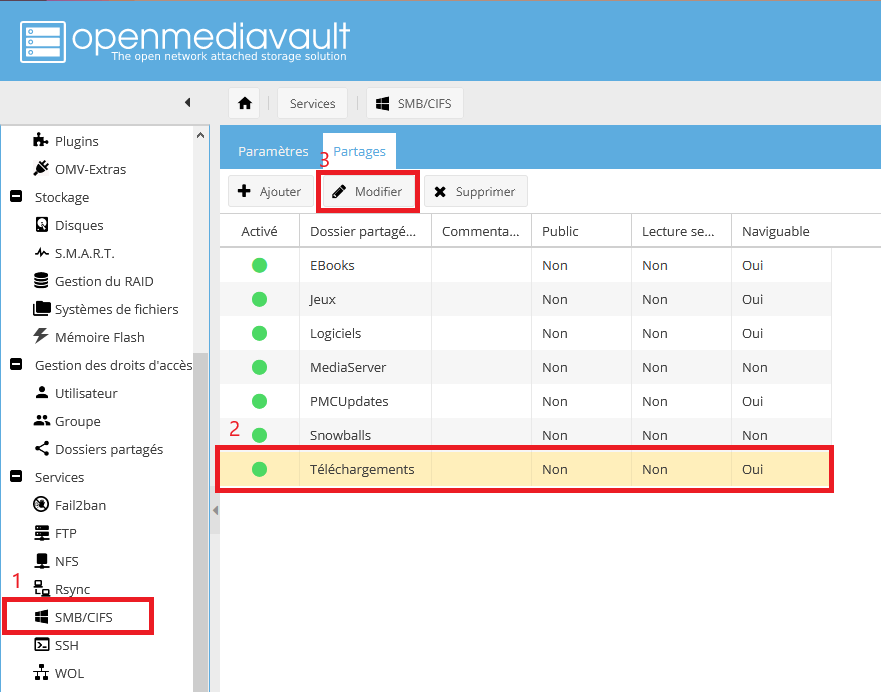Select SMB/CIFS in the Services tree
This screenshot has height=692, width=881.
pos(83,617)
